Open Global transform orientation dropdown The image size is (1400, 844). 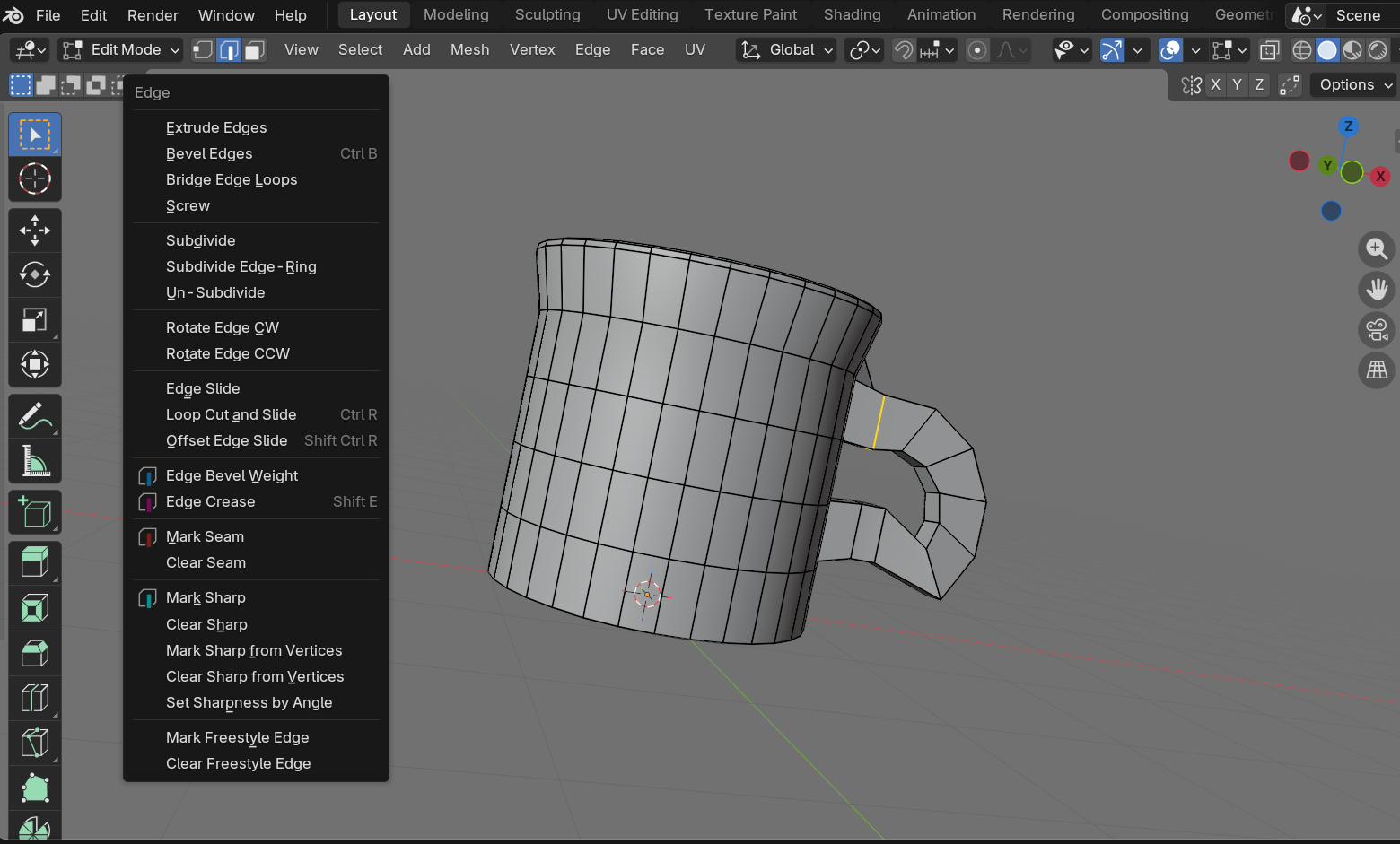point(787,50)
